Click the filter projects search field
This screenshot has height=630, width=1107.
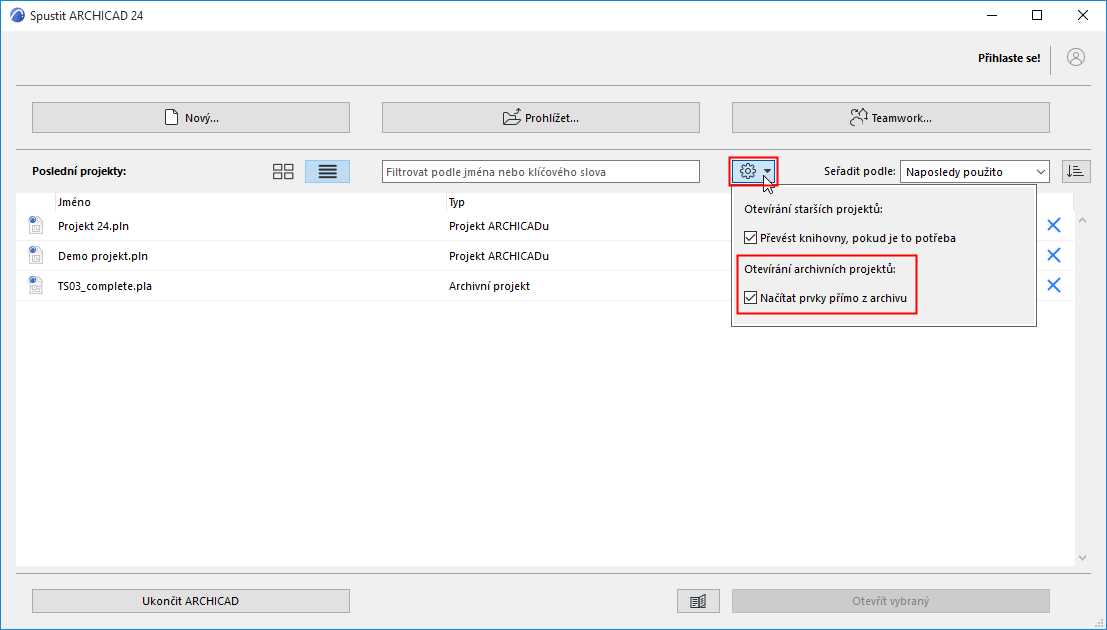point(540,171)
